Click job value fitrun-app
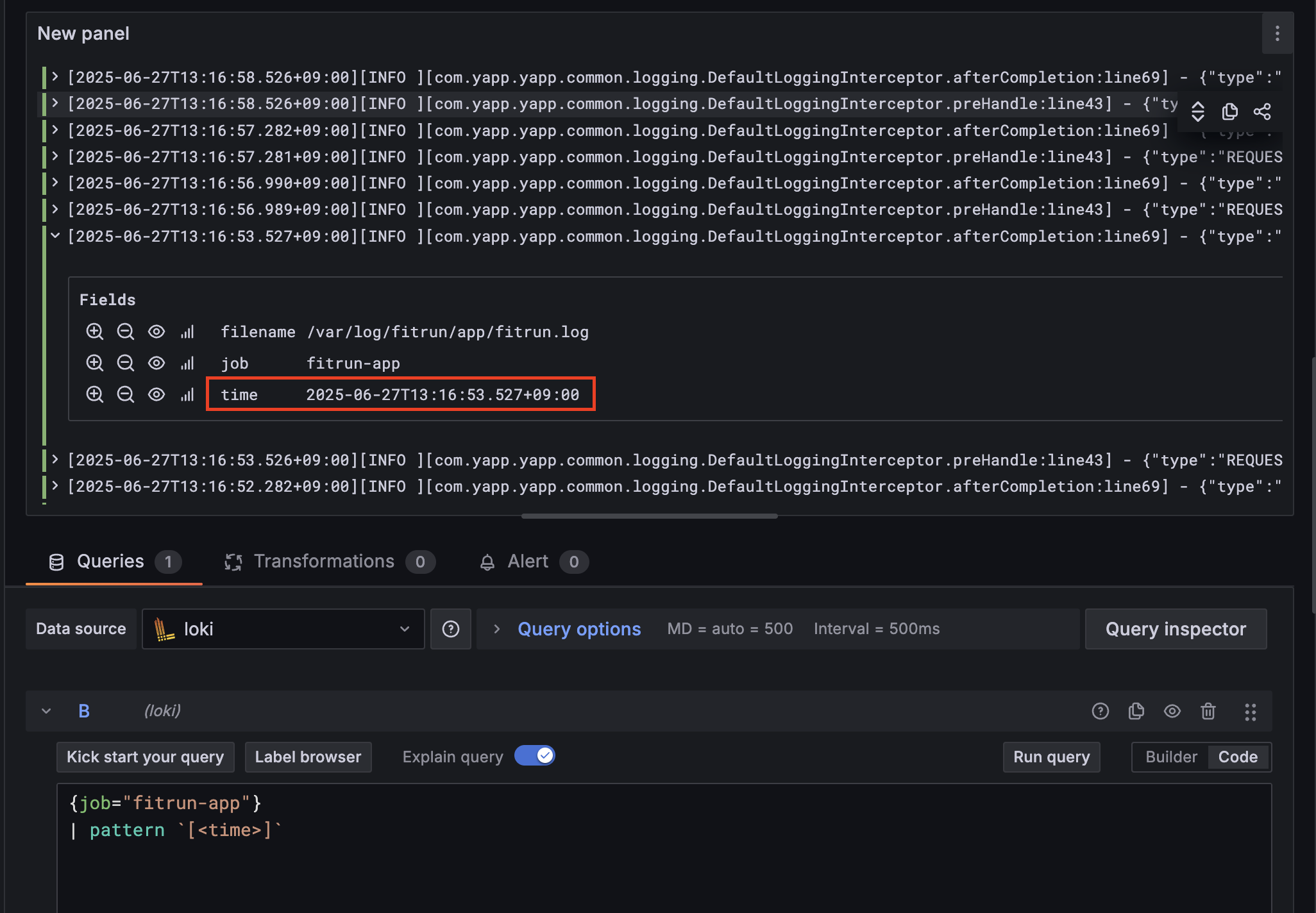Viewport: 1316px width, 913px height. [x=353, y=363]
